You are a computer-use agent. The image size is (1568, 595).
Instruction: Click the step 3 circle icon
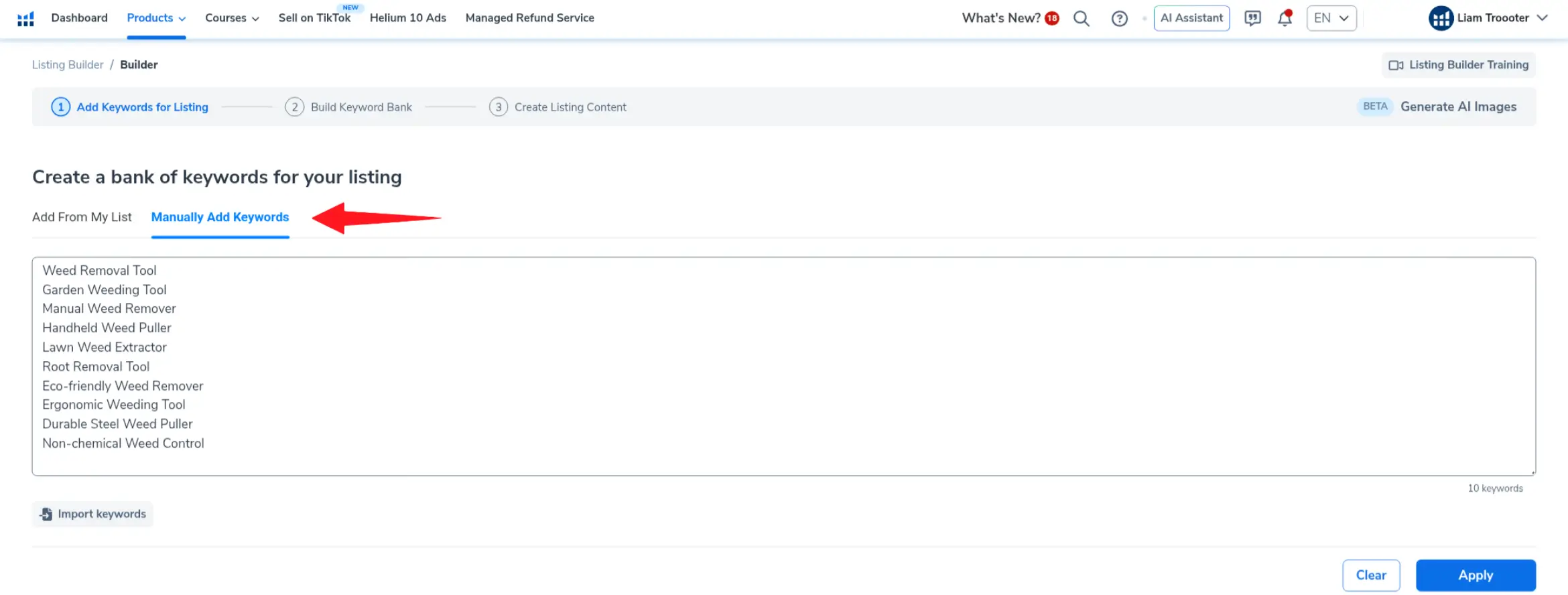[498, 107]
